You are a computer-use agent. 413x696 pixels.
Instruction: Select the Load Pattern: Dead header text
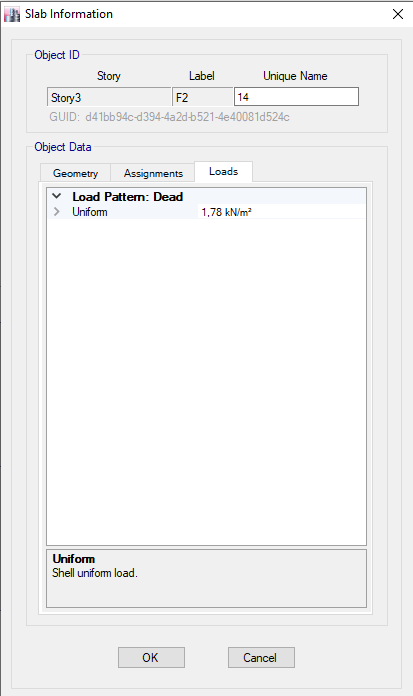127,197
